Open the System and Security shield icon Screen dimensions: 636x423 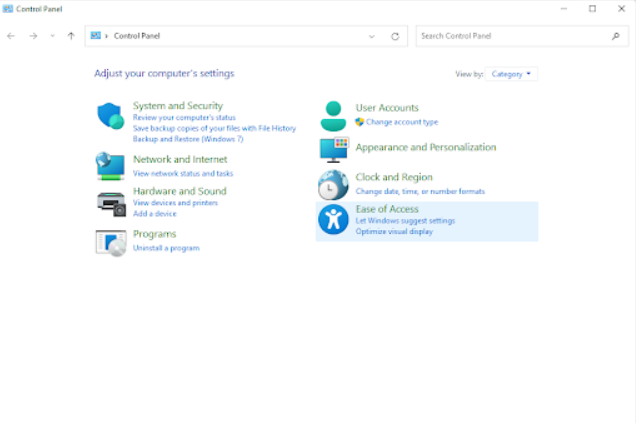(x=110, y=116)
